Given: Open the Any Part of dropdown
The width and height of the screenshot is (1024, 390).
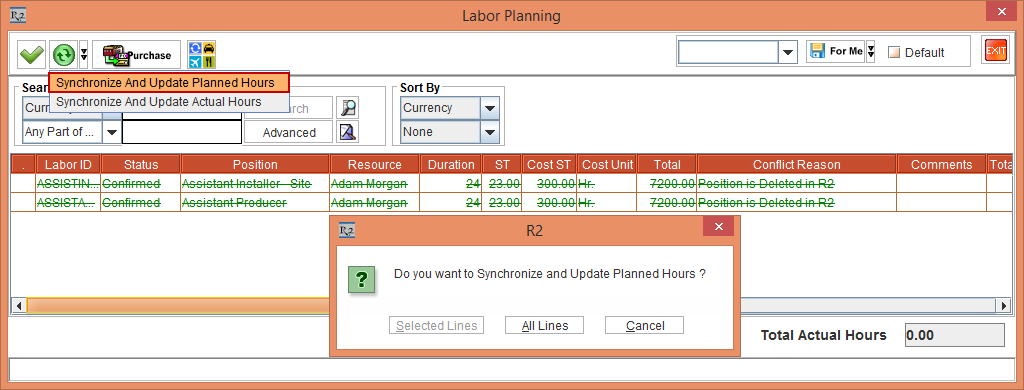Looking at the screenshot, I should 112,132.
